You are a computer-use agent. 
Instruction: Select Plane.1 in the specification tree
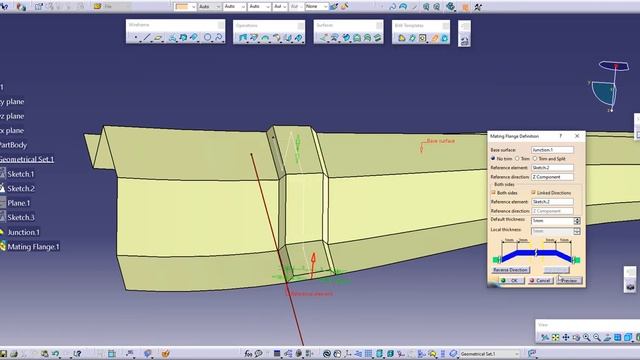click(x=18, y=203)
